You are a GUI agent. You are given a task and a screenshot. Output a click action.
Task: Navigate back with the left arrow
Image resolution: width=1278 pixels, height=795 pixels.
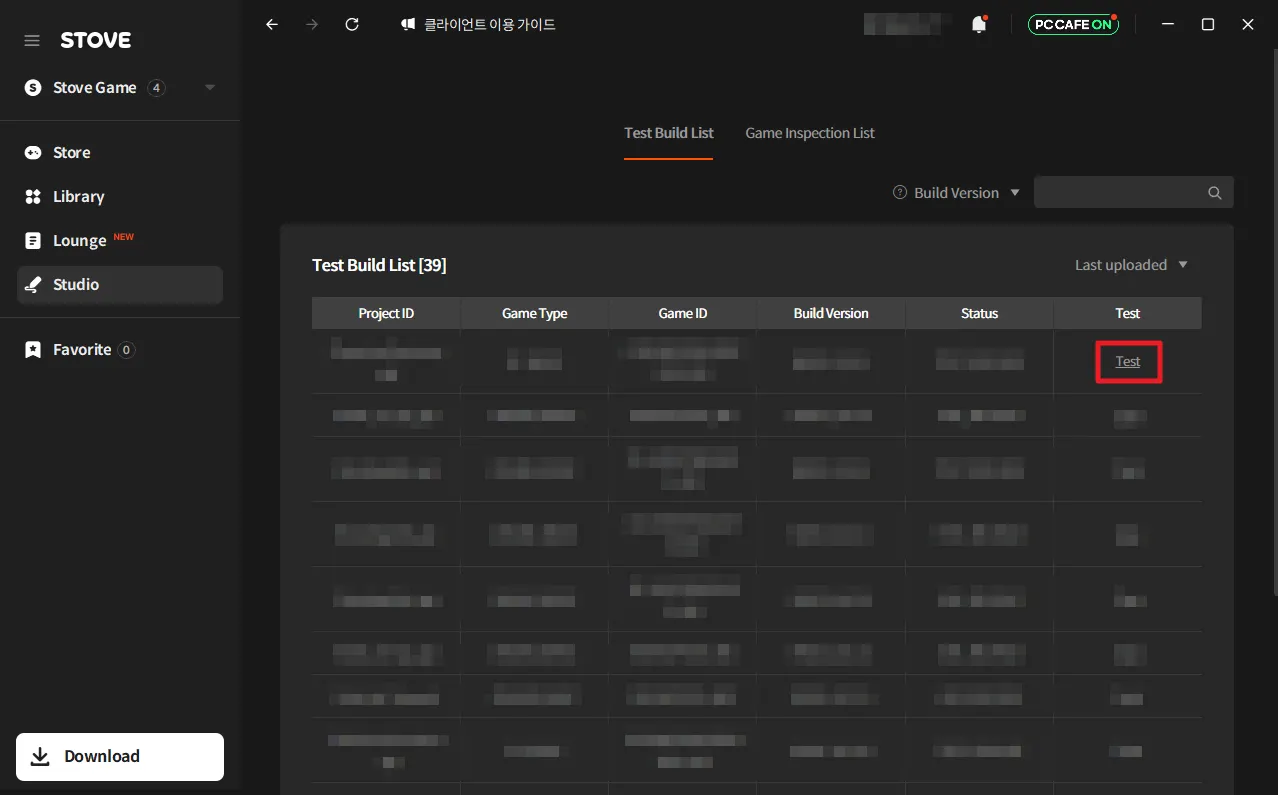[272, 24]
